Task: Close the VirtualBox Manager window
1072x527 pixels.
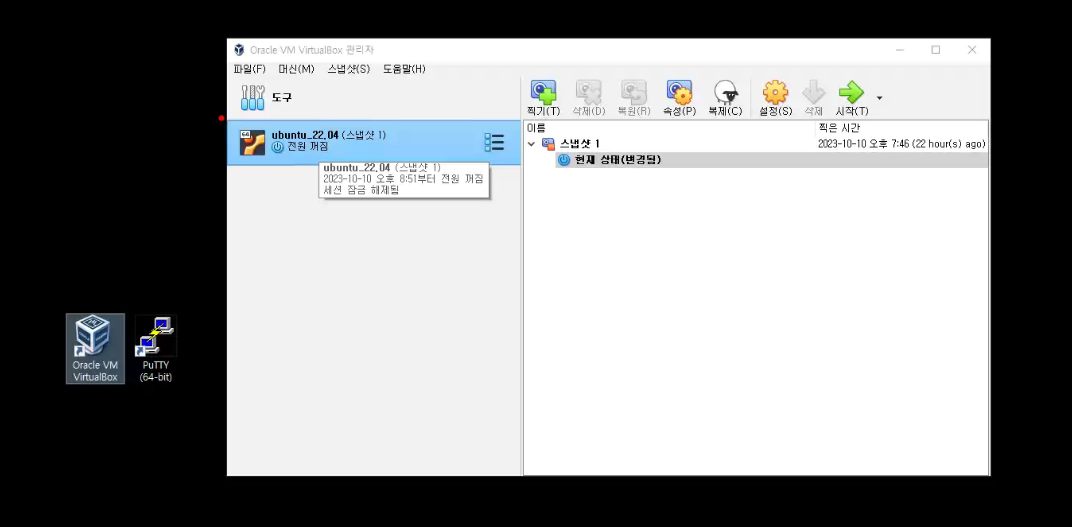Action: click(972, 50)
